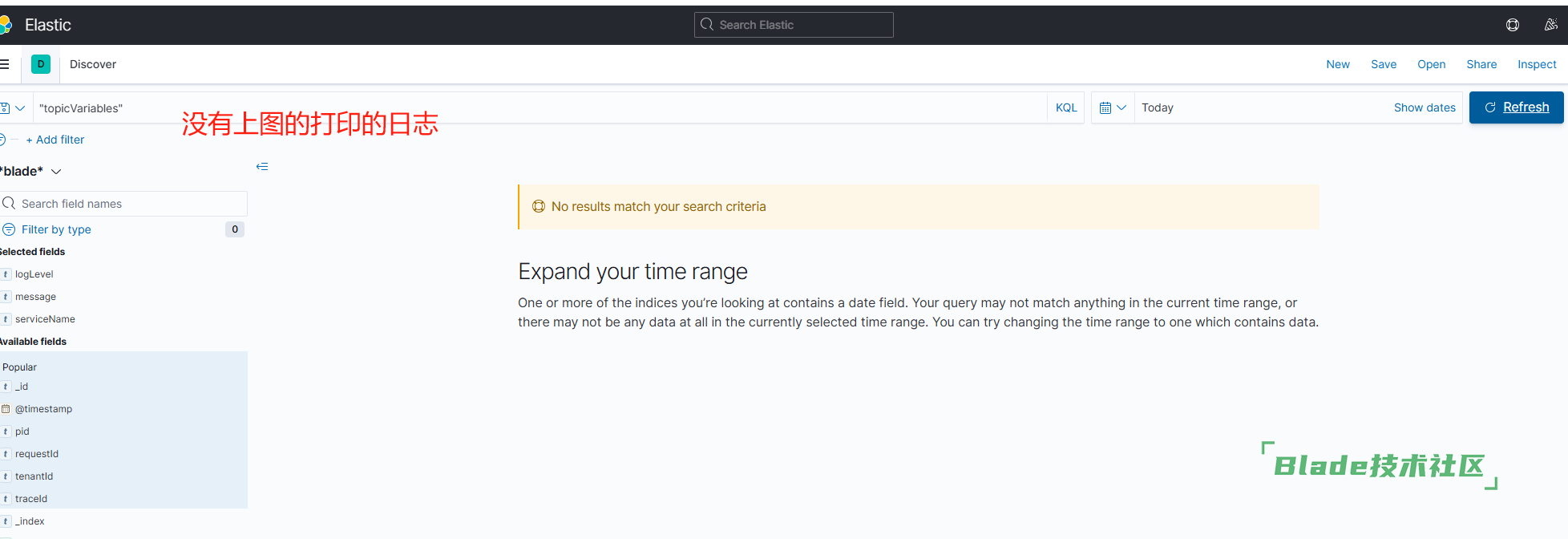
Task: Click the Discover breadcrumb
Action: pyautogui.click(x=93, y=64)
